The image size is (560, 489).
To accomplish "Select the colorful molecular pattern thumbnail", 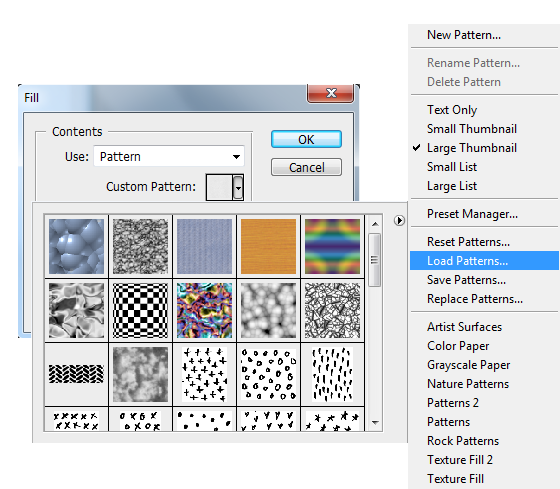I will pos(204,310).
